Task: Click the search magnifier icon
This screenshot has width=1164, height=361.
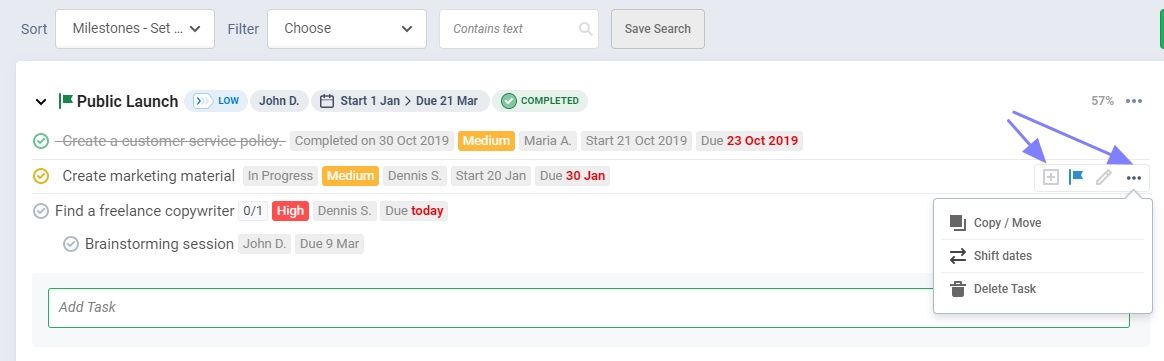Action: click(586, 29)
